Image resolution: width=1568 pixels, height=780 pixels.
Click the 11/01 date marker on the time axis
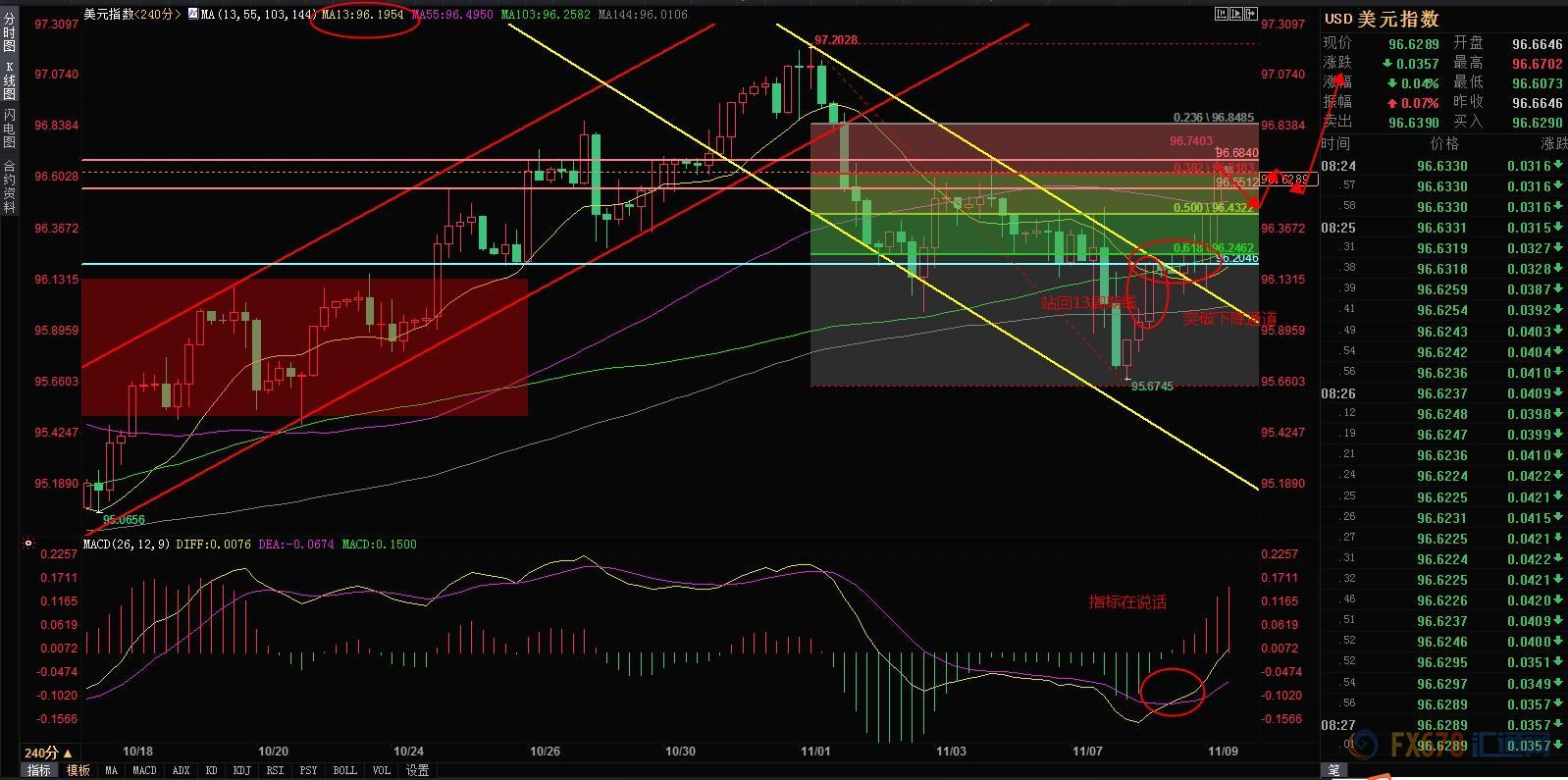815,752
